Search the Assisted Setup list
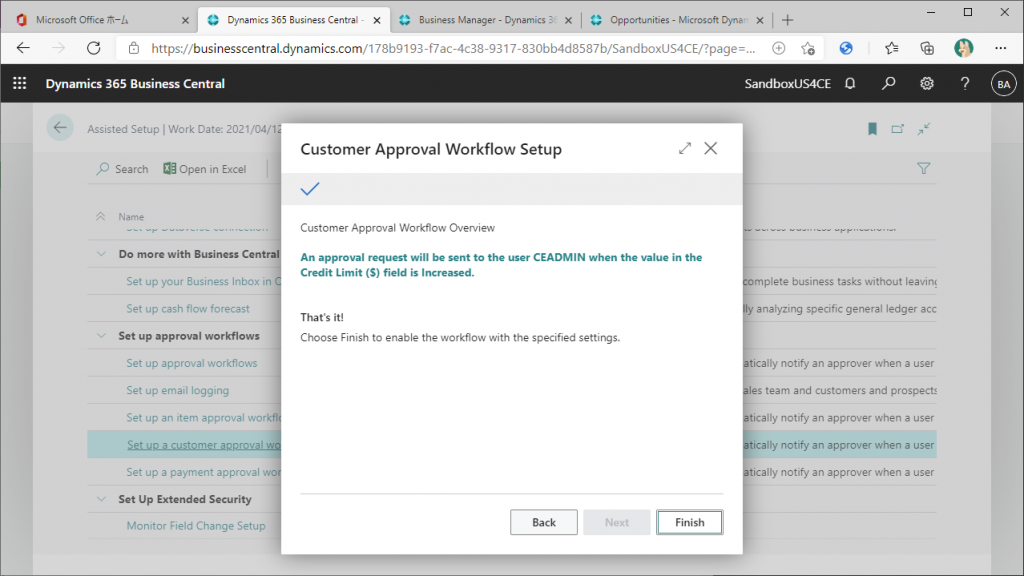Viewport: 1024px width, 576px height. click(x=122, y=169)
